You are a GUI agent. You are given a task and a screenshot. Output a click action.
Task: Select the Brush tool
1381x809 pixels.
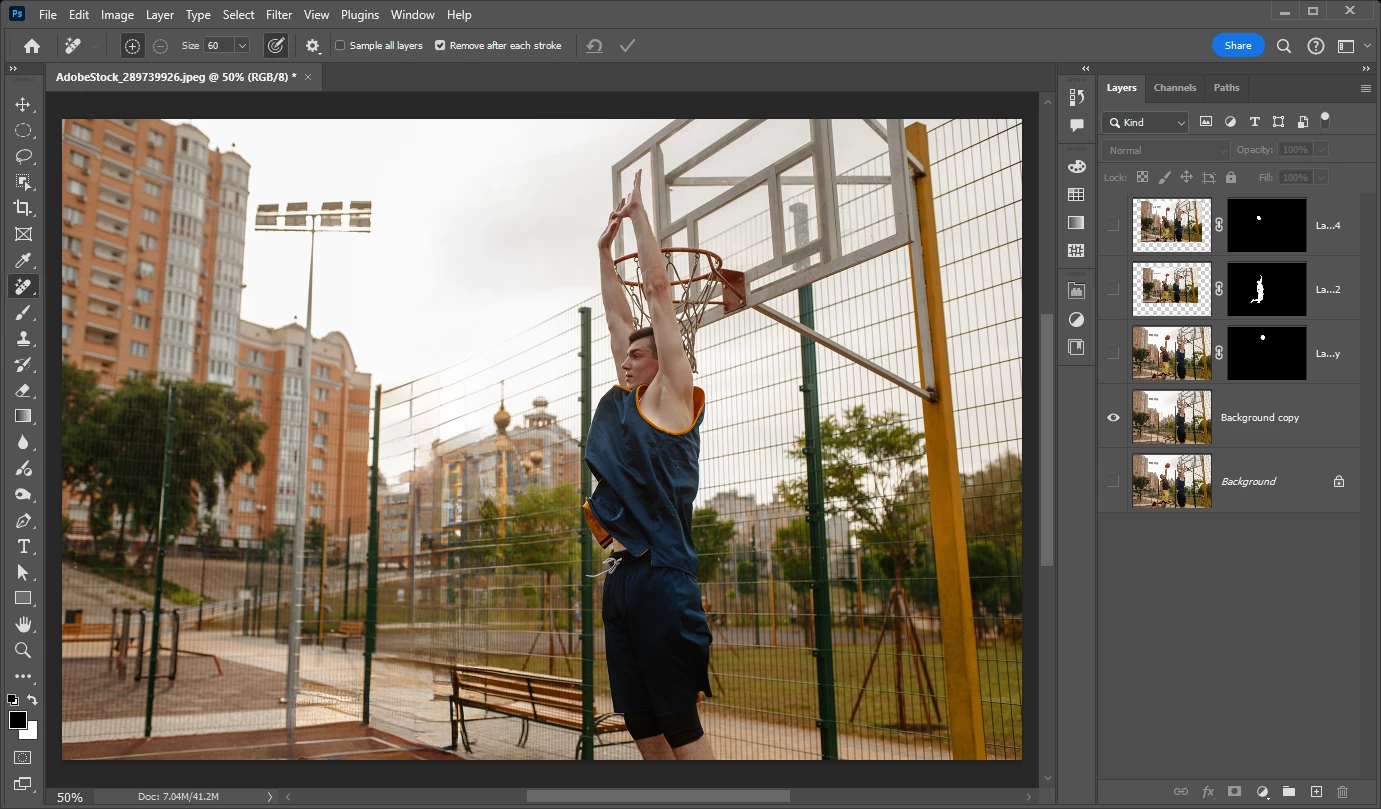(x=22, y=313)
